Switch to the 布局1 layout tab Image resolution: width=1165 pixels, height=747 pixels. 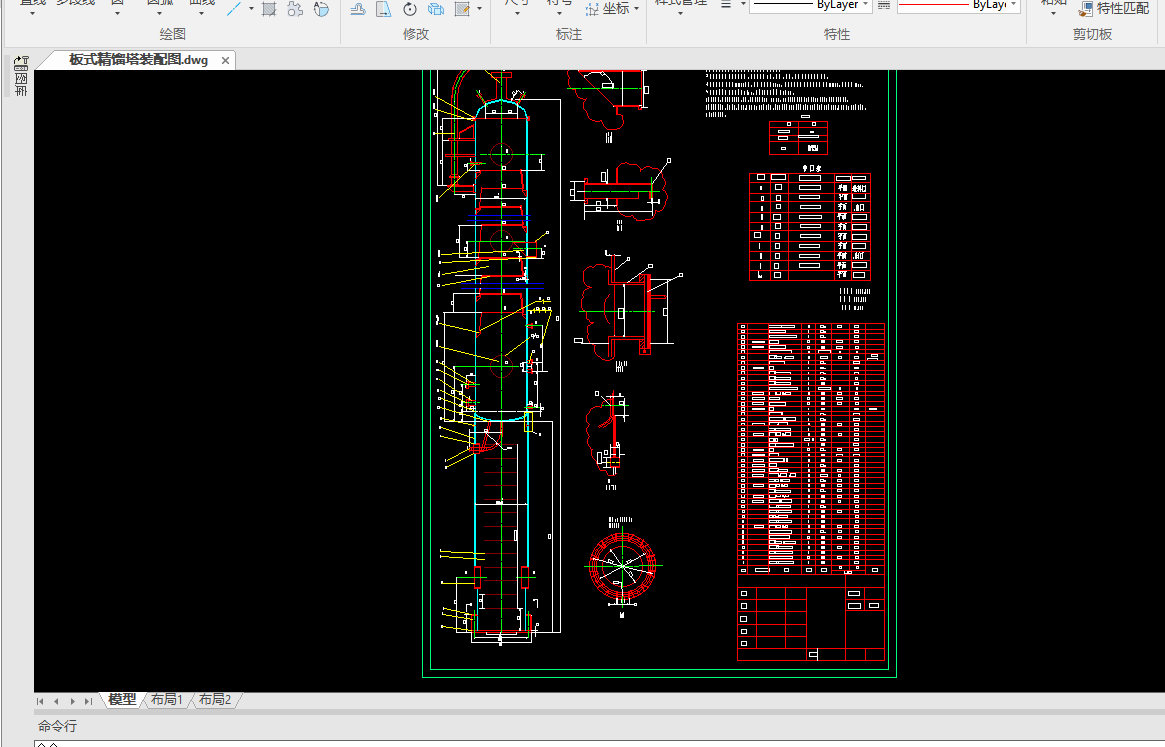coord(166,699)
